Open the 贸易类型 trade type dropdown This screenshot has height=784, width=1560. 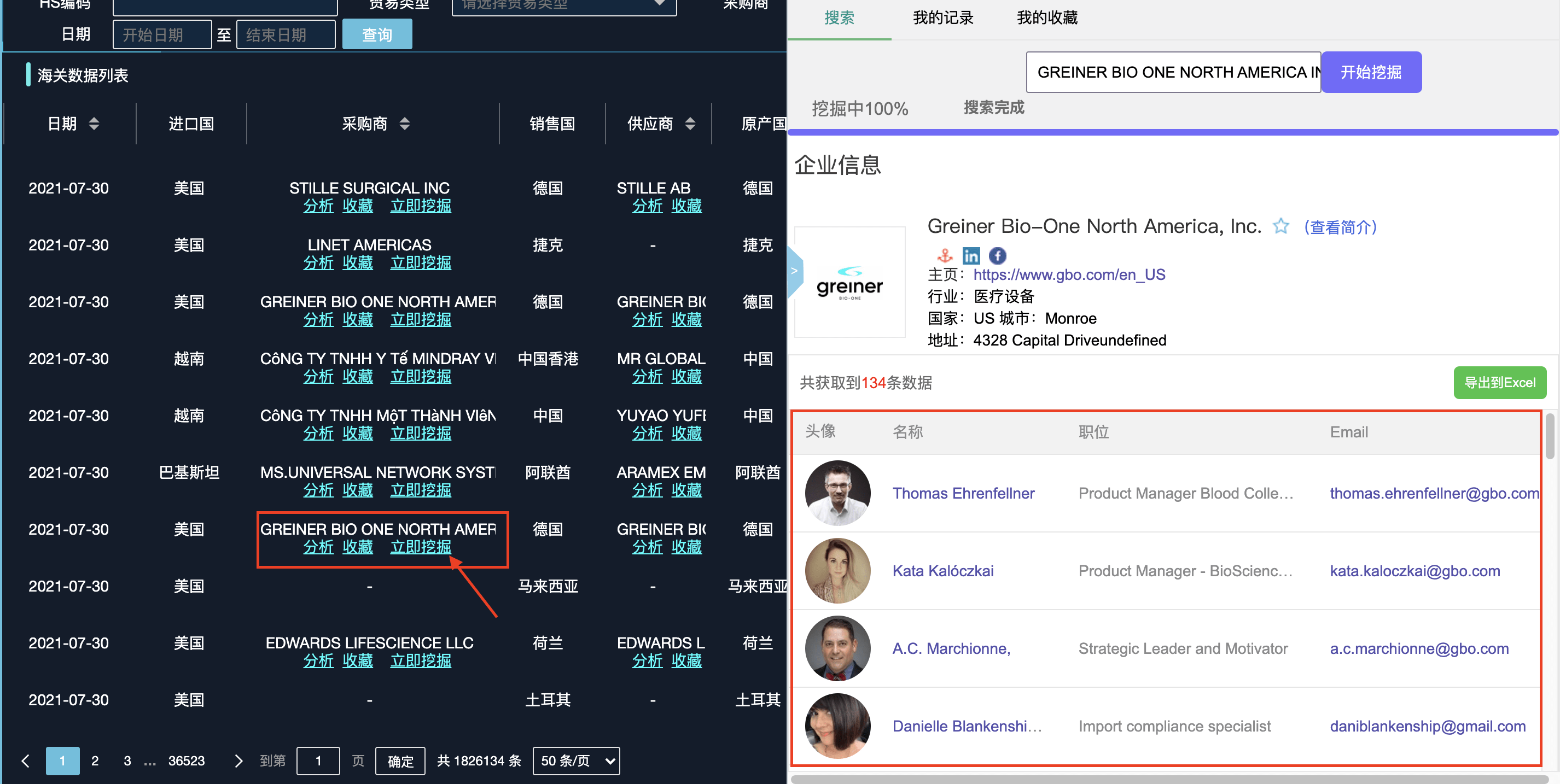564,6
